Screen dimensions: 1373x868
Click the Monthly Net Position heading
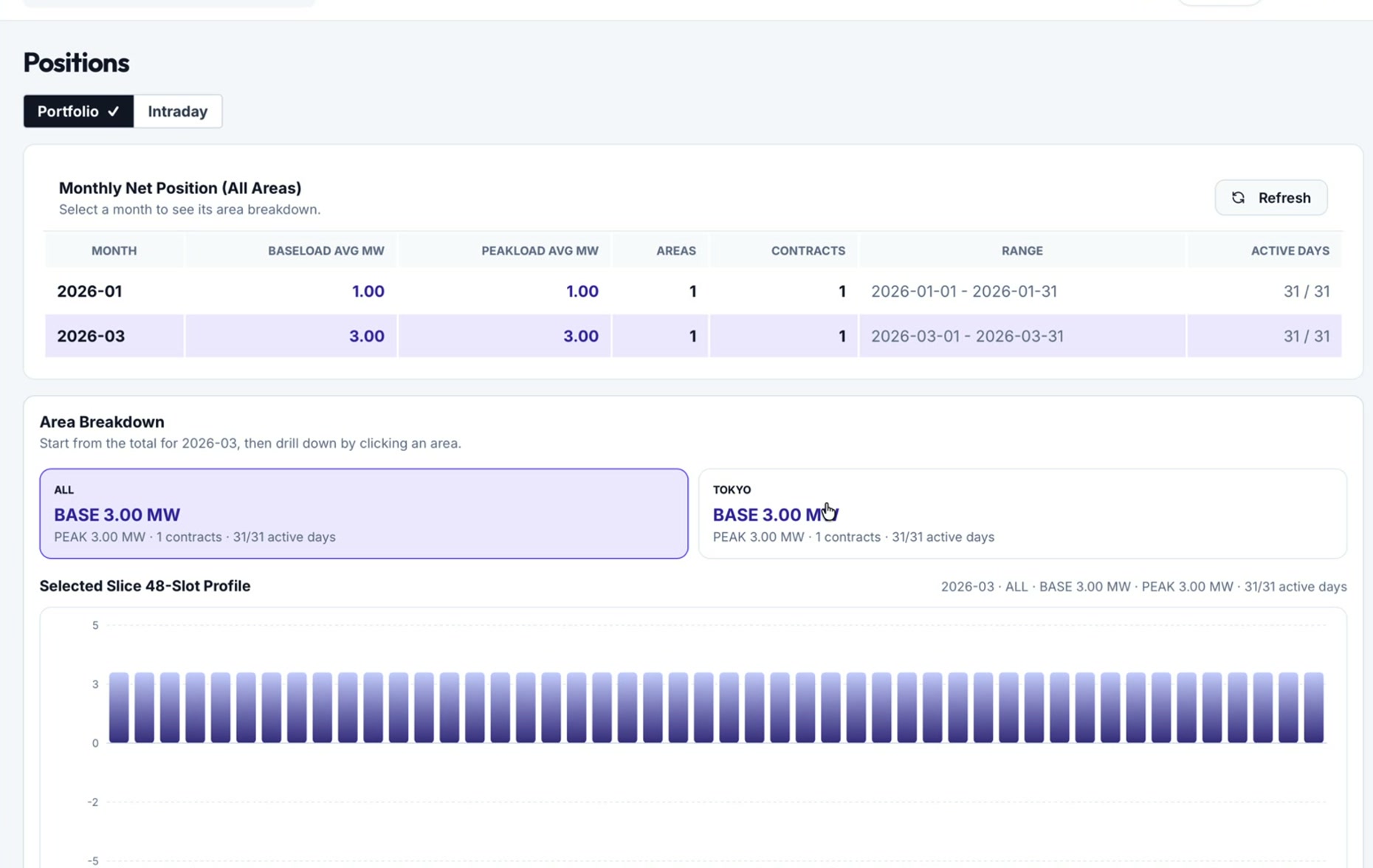(180, 187)
